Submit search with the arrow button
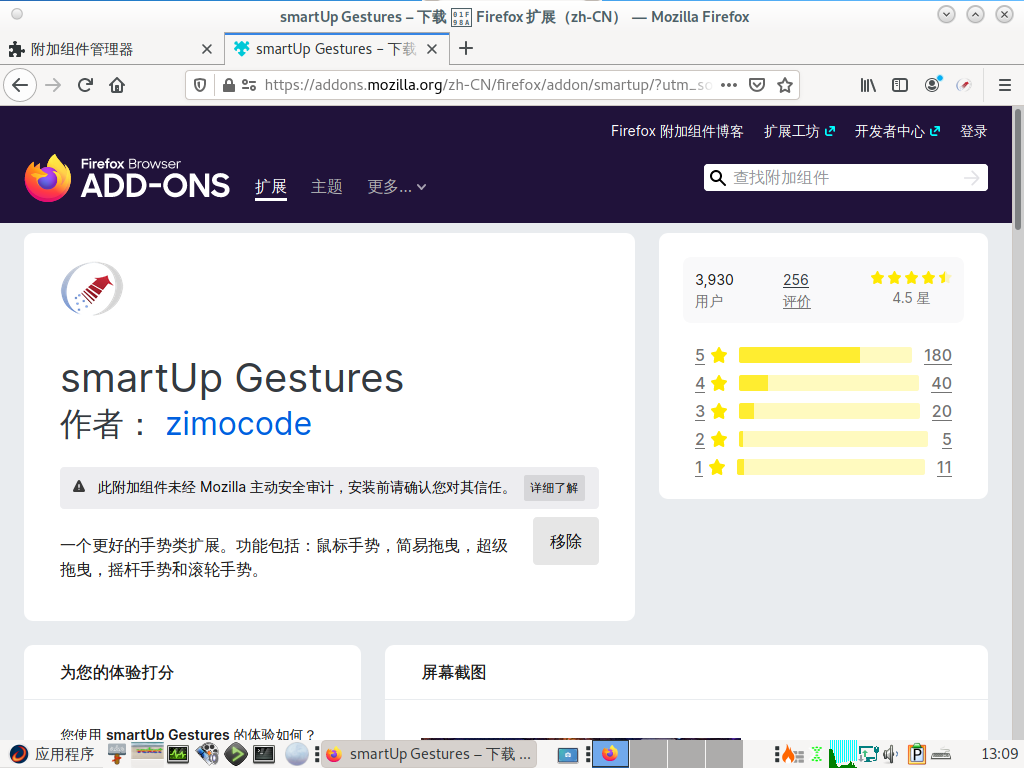The height and width of the screenshot is (768, 1024). pyautogui.click(x=972, y=178)
